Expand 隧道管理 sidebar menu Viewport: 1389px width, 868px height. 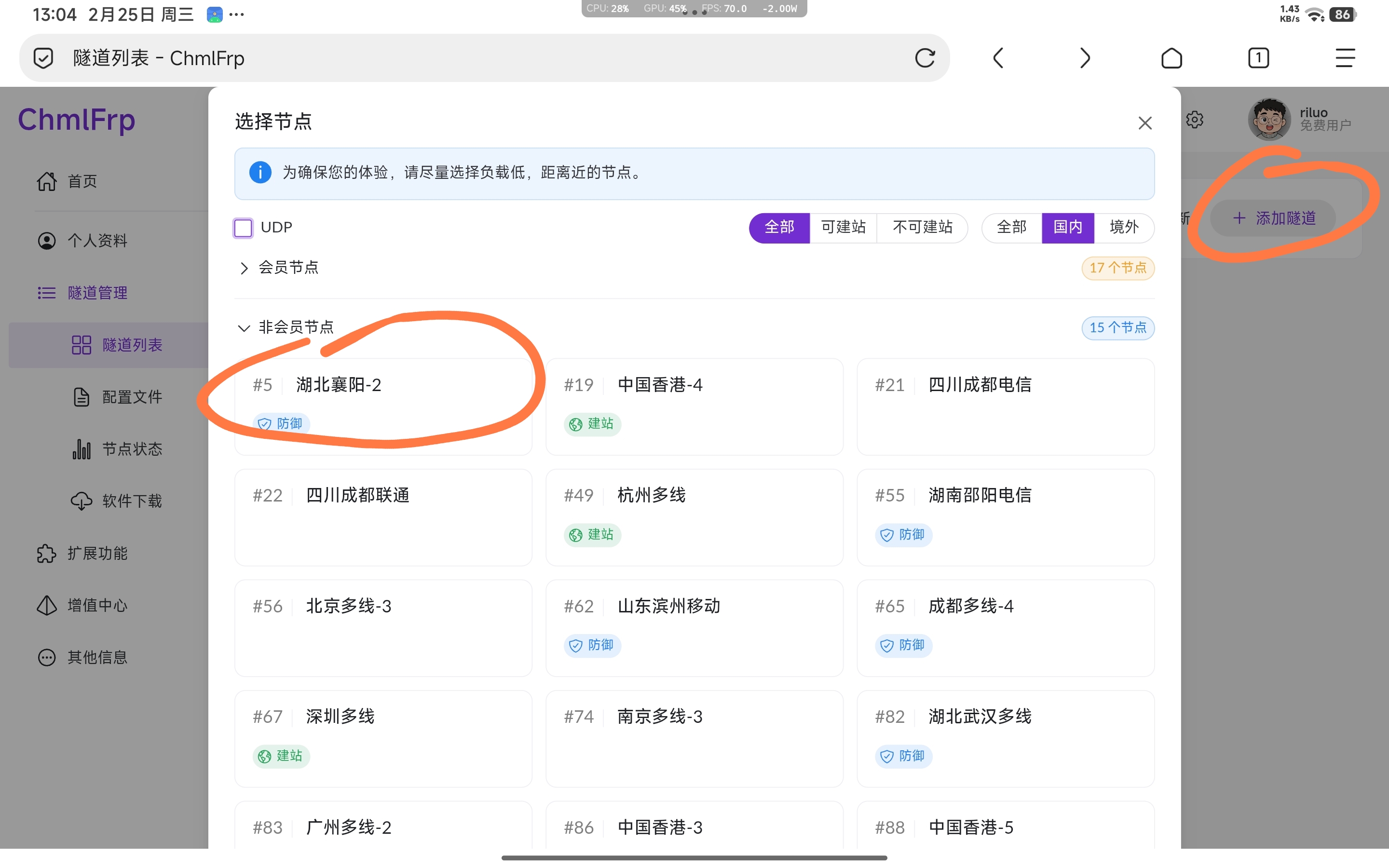pos(97,293)
